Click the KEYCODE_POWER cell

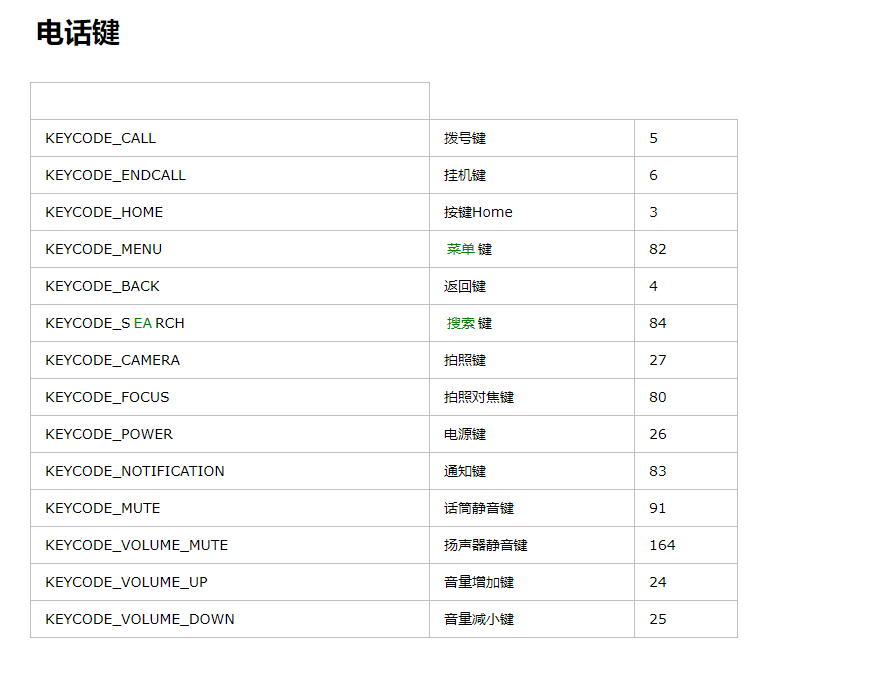click(x=230, y=434)
